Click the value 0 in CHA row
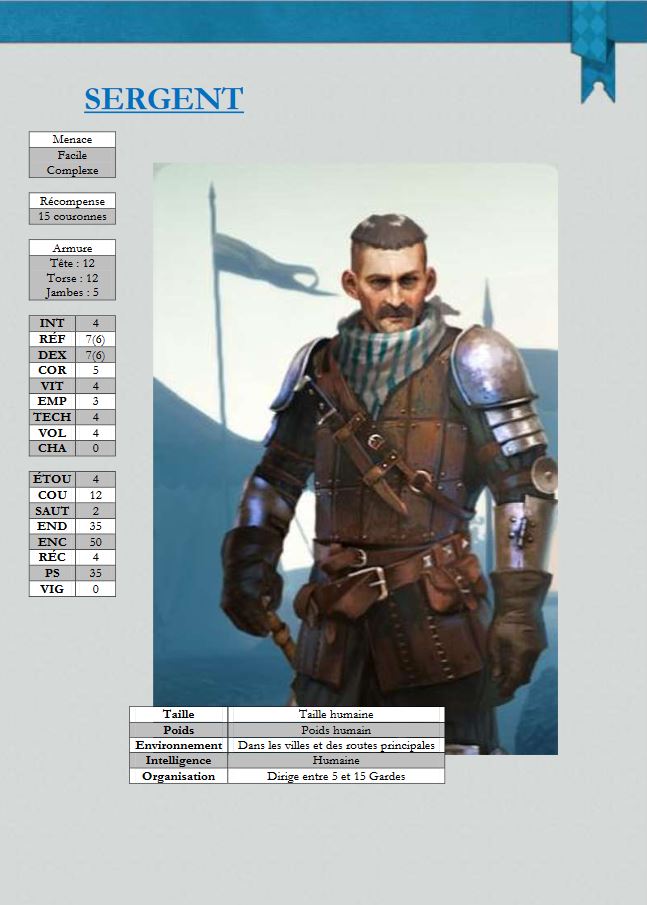647x905 pixels. (96, 448)
